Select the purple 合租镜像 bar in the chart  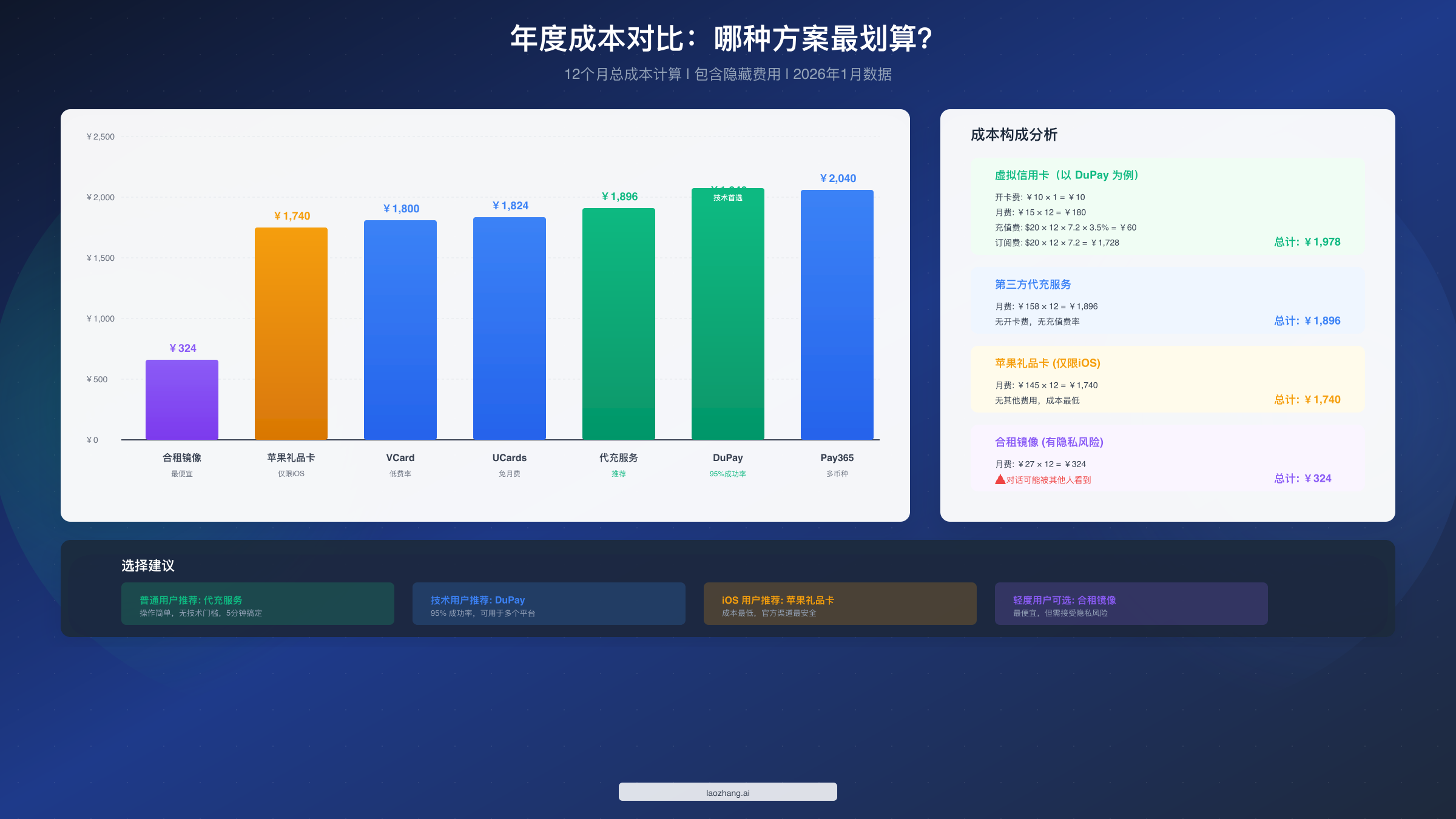pyautogui.click(x=181, y=399)
